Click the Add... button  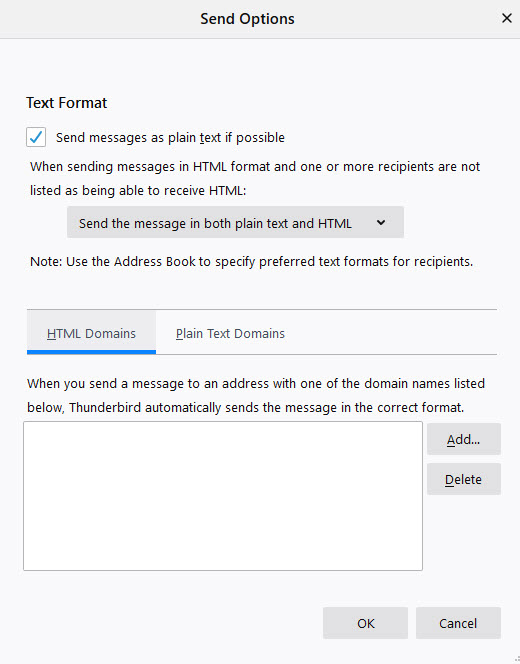coord(464,439)
